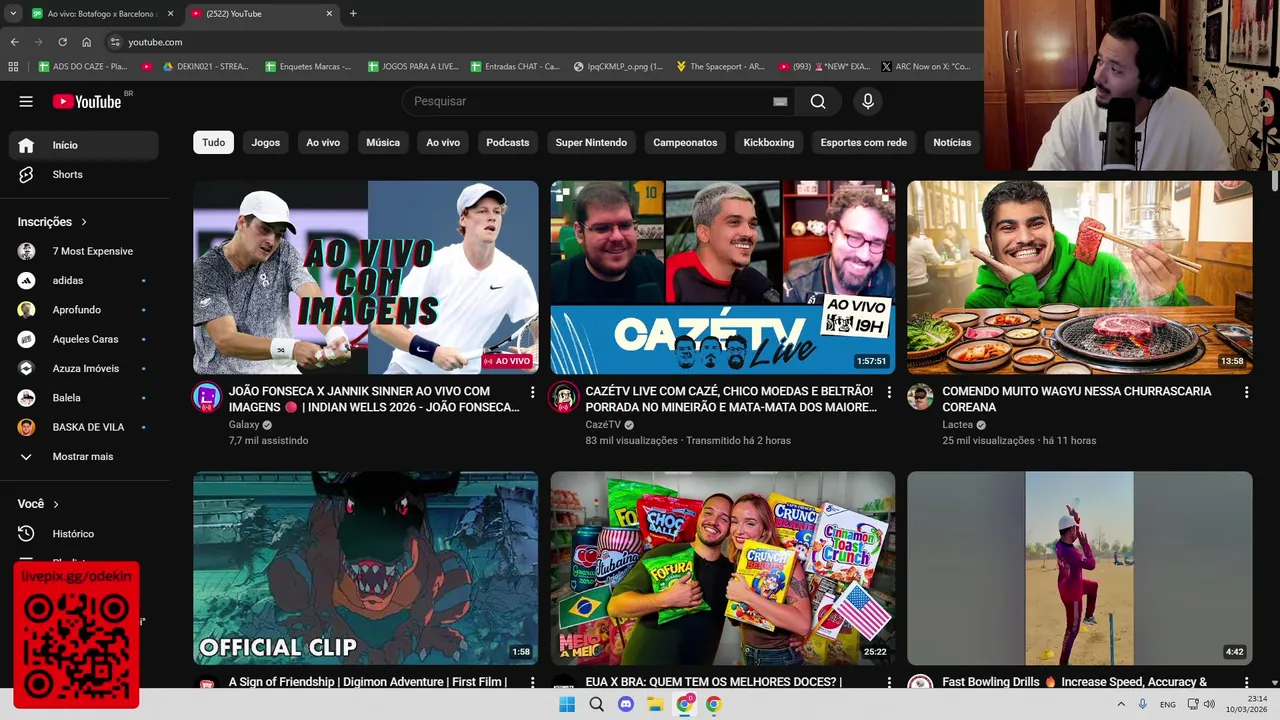
Task: Open the on-screen keyboard icon in search
Action: (780, 101)
